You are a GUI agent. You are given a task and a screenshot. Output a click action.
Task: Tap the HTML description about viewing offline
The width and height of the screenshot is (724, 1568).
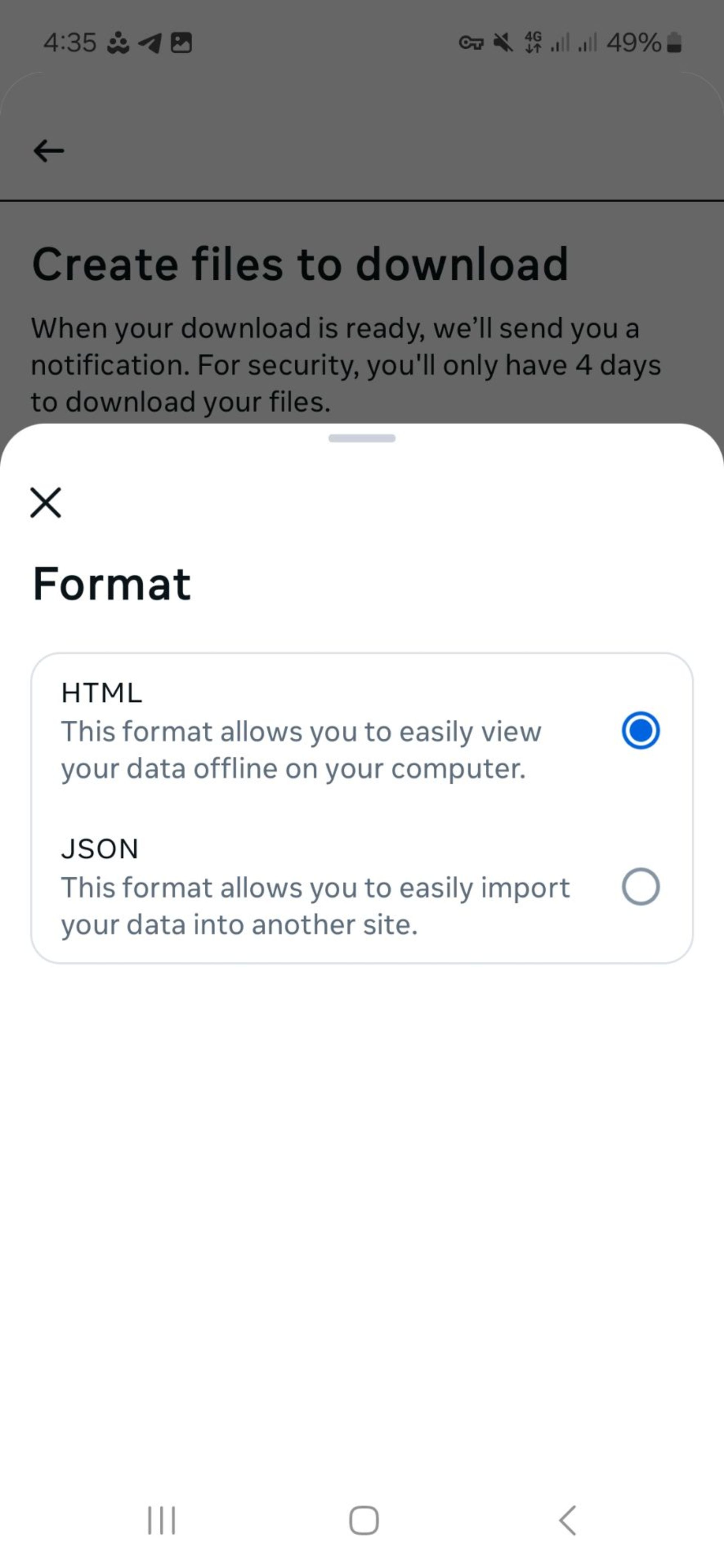(x=301, y=750)
